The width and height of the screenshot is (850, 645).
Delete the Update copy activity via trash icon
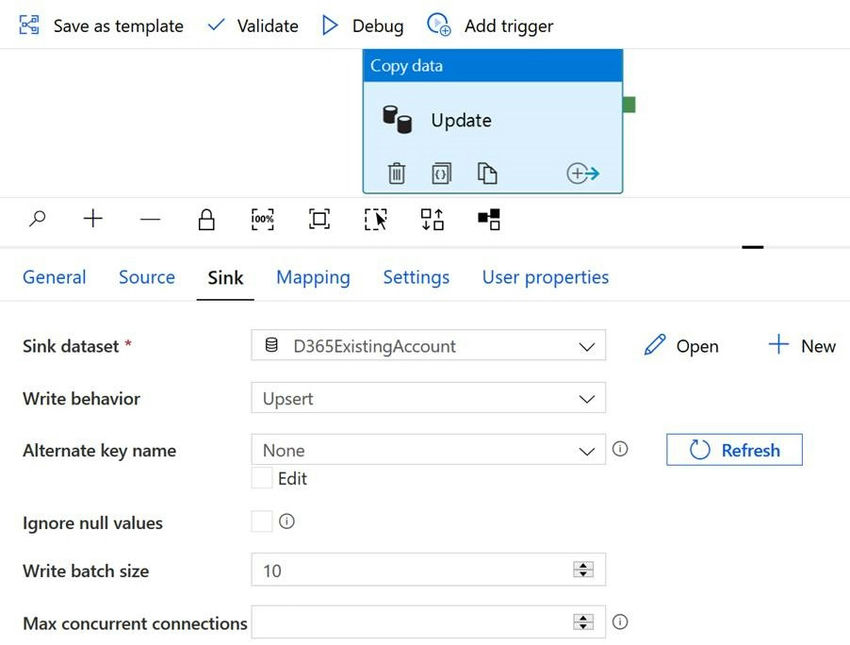tap(396, 174)
